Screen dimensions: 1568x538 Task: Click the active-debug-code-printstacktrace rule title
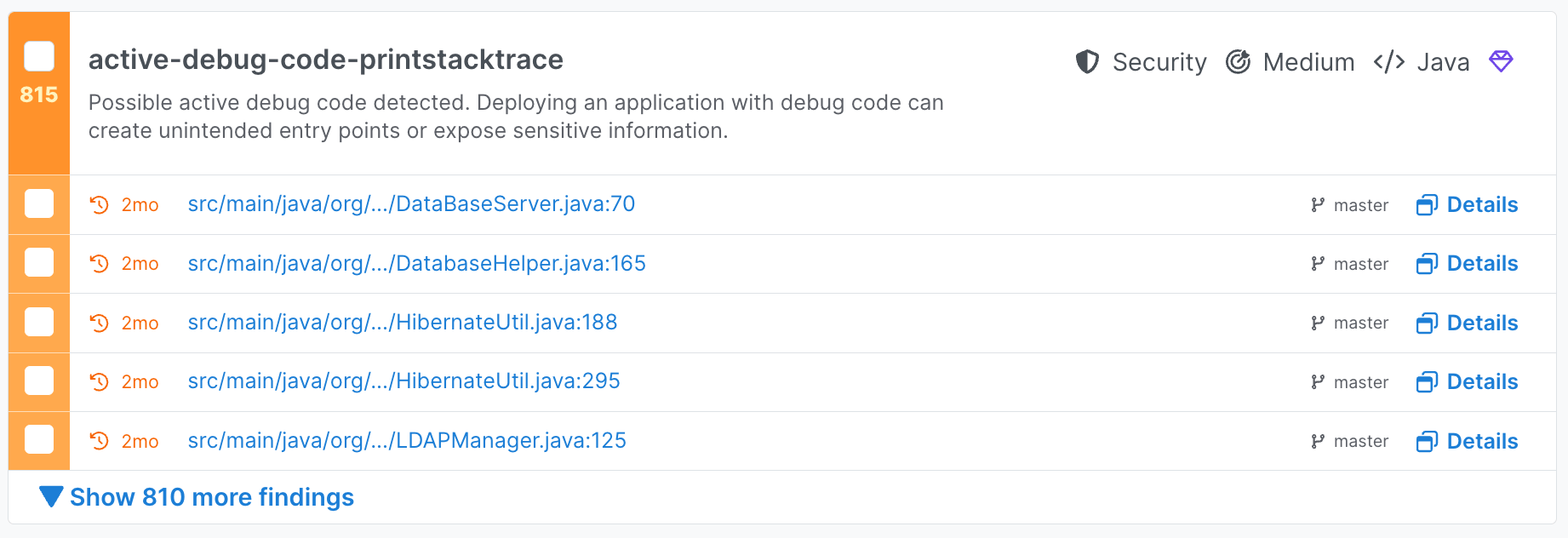[x=326, y=60]
